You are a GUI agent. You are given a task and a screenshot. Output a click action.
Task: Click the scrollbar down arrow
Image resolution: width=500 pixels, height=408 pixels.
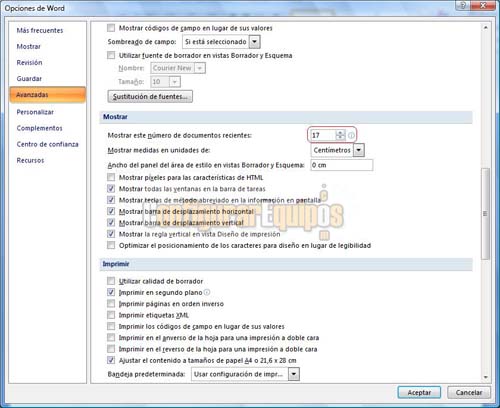tap(486, 377)
